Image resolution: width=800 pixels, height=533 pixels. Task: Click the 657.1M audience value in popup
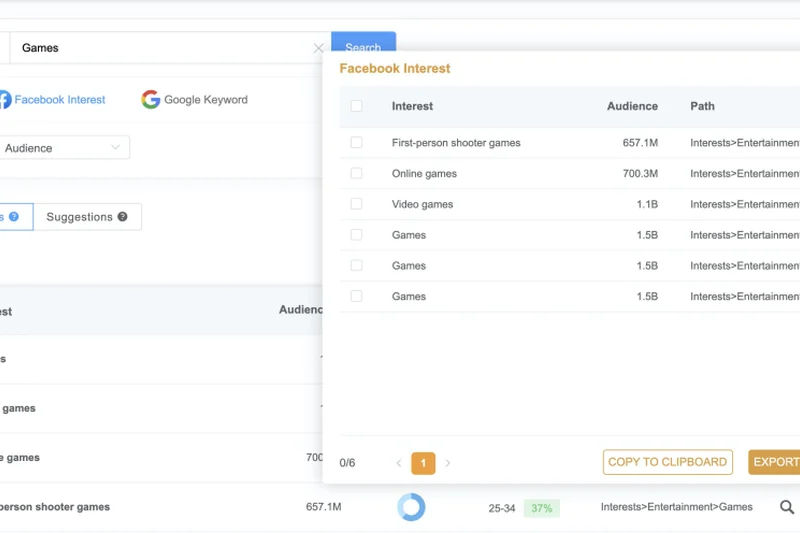click(x=640, y=143)
